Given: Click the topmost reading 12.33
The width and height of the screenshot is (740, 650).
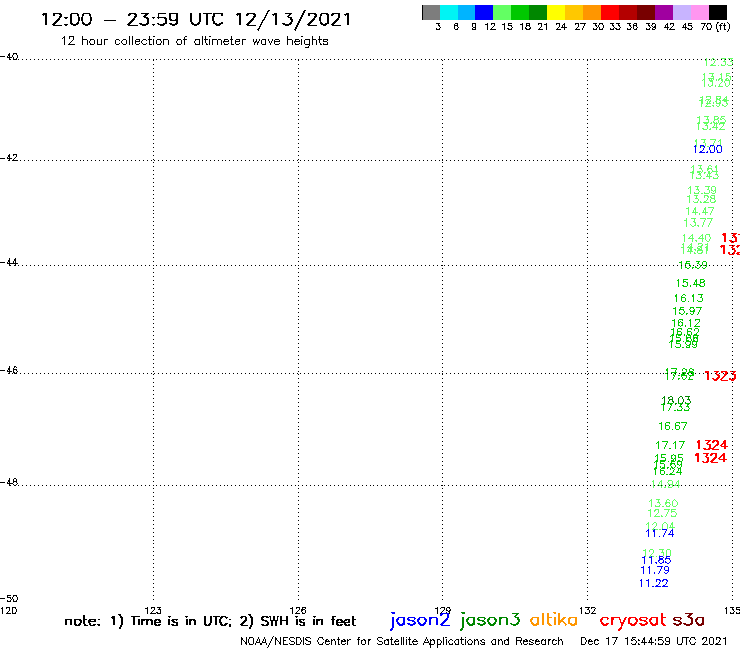Looking at the screenshot, I should coord(718,62).
